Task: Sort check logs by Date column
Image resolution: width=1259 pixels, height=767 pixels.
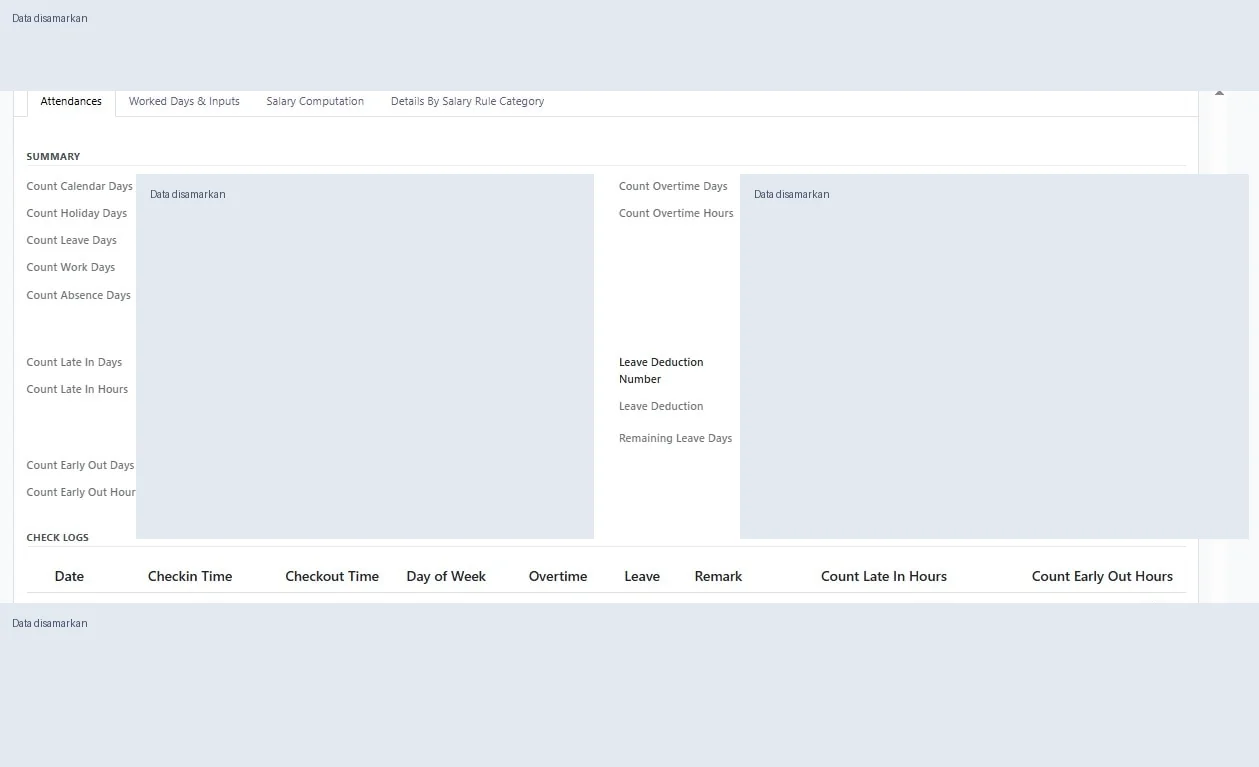Action: [x=69, y=576]
